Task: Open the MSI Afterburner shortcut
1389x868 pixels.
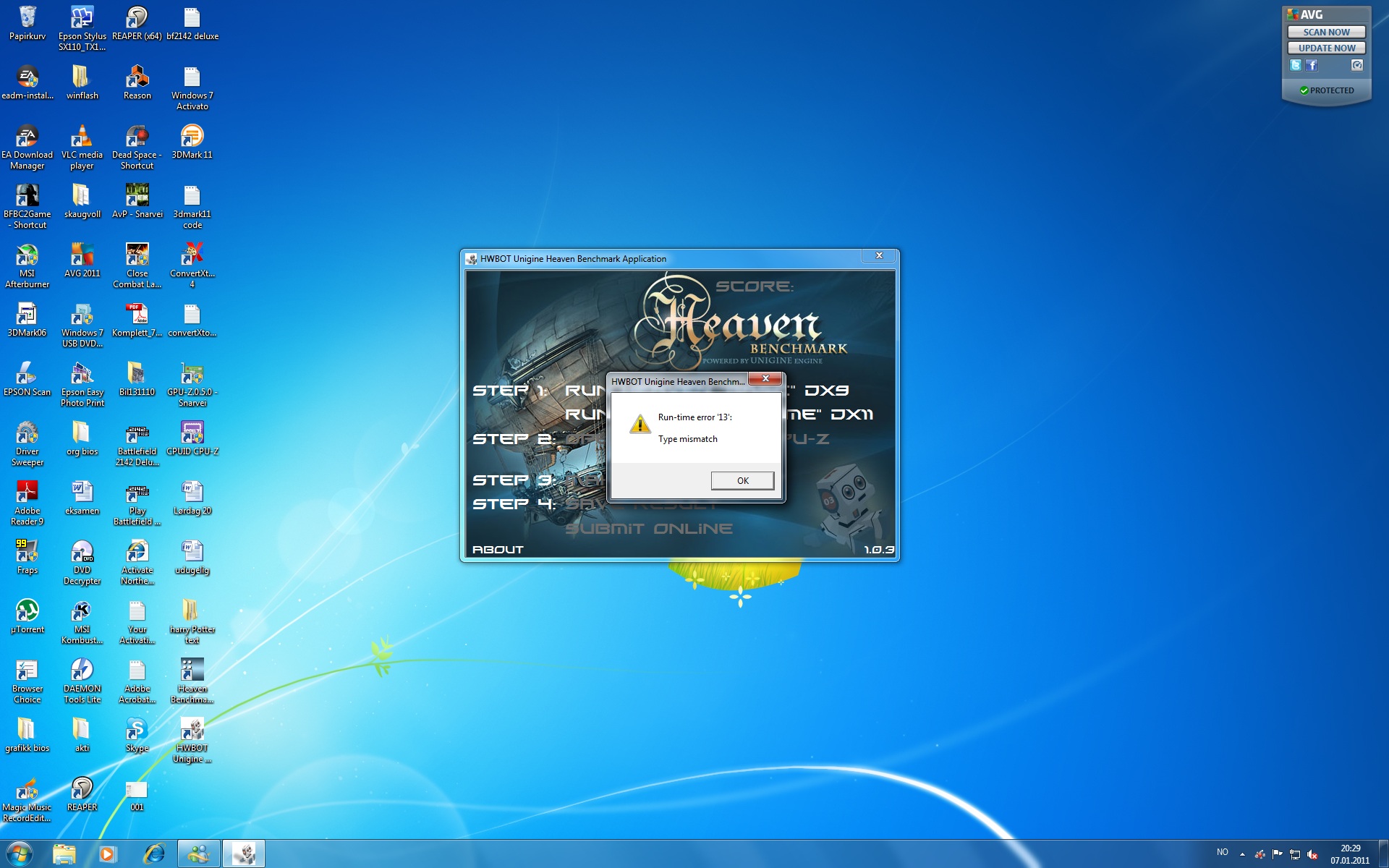Action: click(27, 266)
